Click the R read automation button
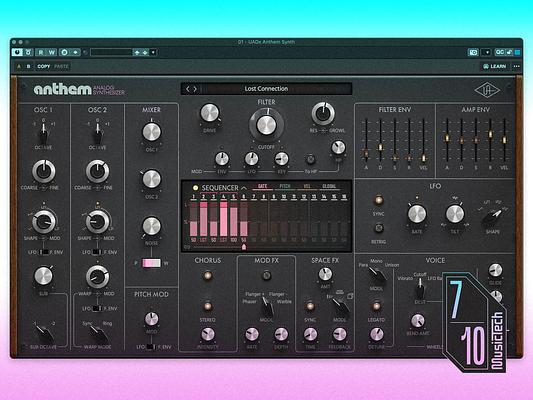533x400 pixels. tap(41, 52)
